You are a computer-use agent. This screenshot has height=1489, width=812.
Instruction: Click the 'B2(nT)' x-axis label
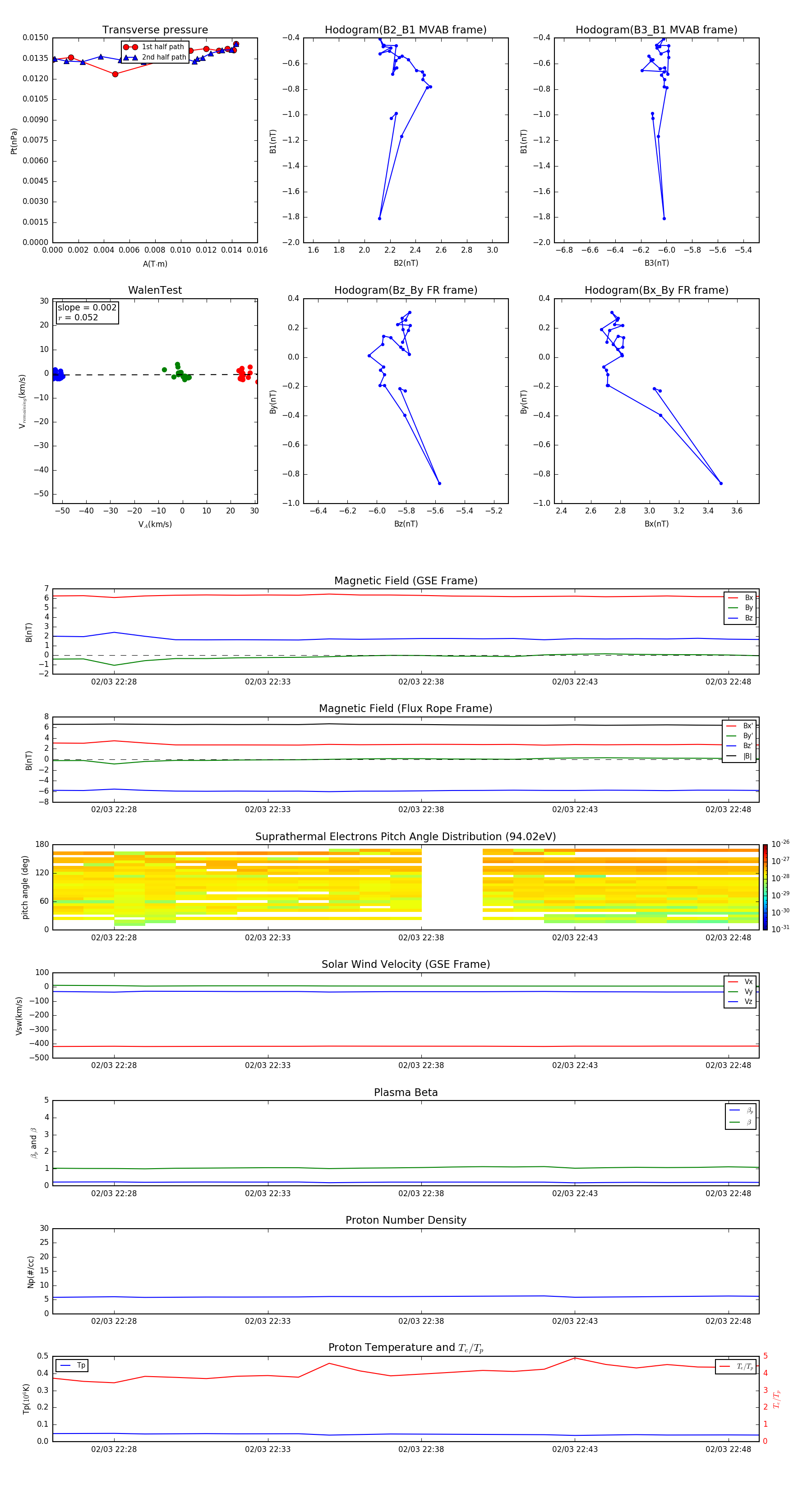tap(406, 263)
